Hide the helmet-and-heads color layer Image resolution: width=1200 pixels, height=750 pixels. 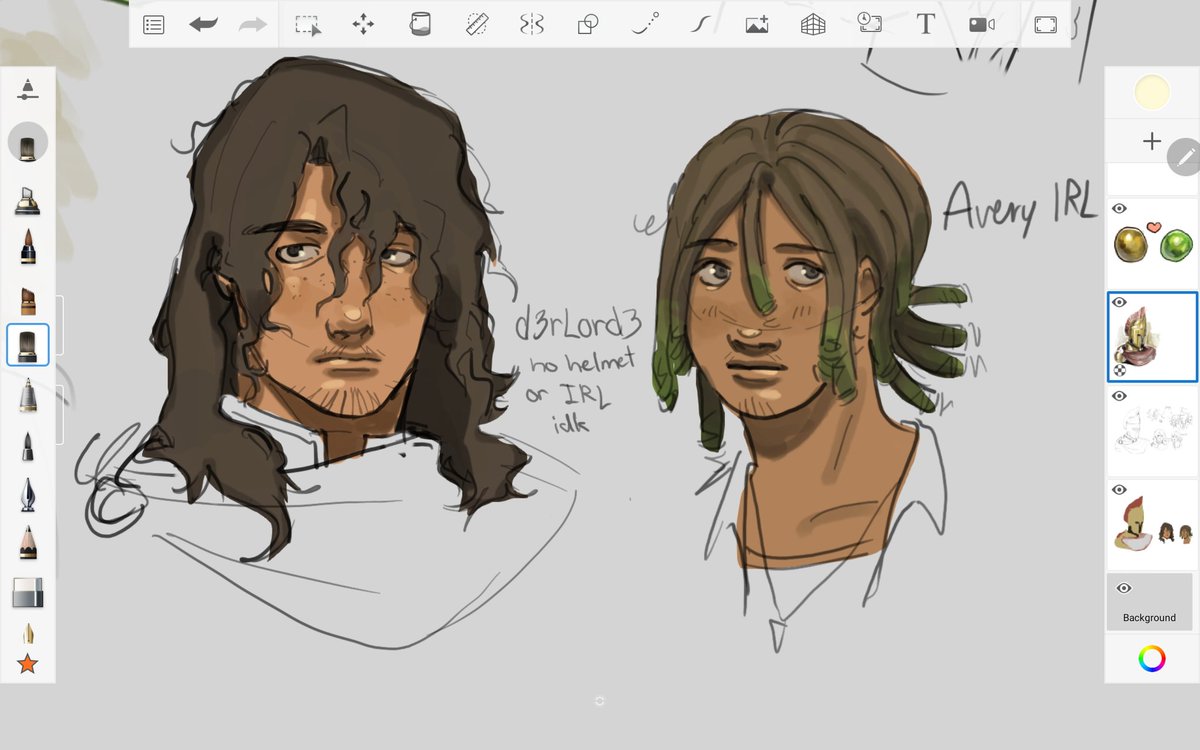pyautogui.click(x=1120, y=490)
